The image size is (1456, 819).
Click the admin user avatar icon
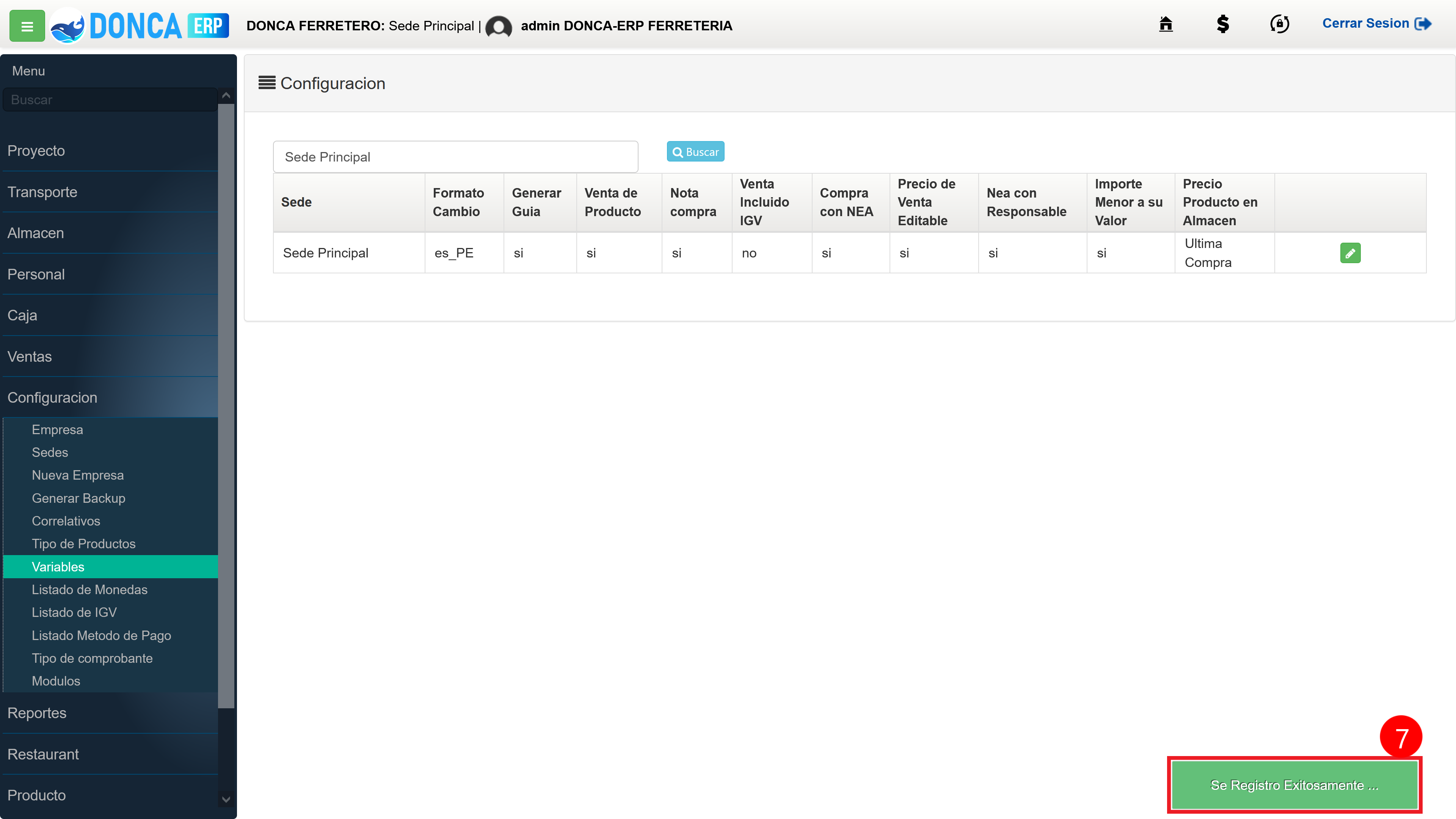click(499, 27)
